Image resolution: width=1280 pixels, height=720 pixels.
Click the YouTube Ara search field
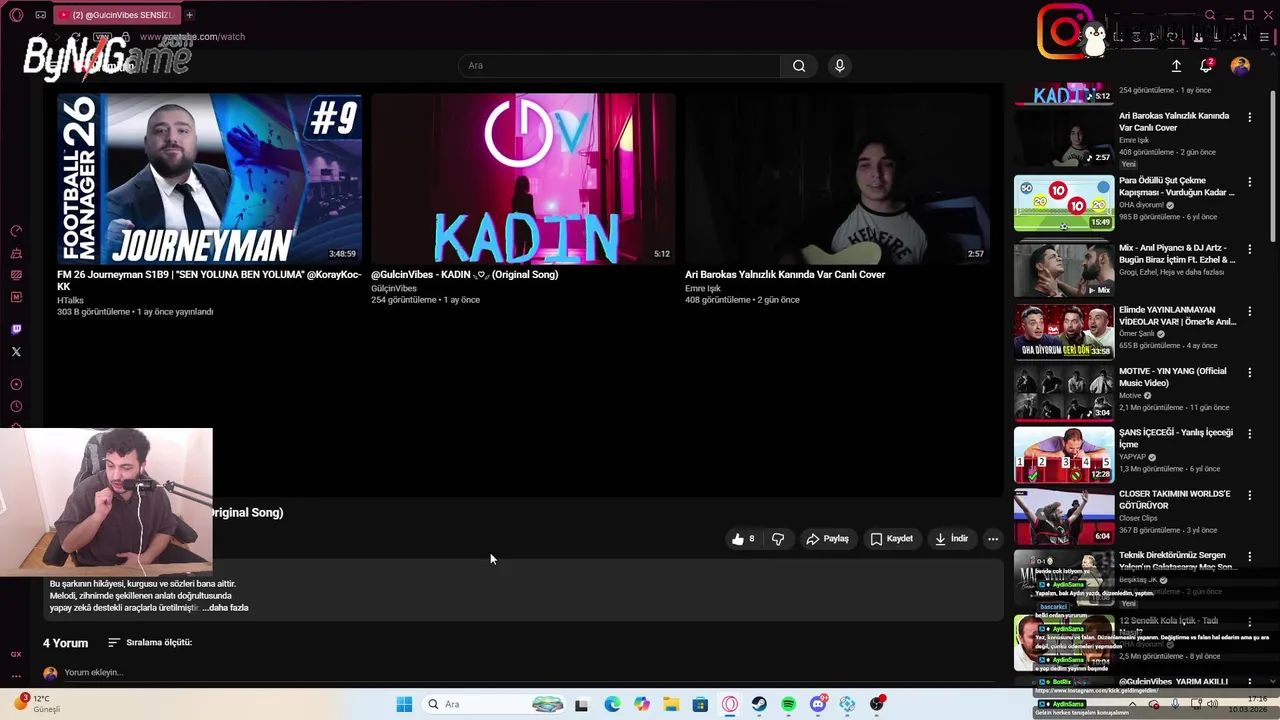pos(619,66)
